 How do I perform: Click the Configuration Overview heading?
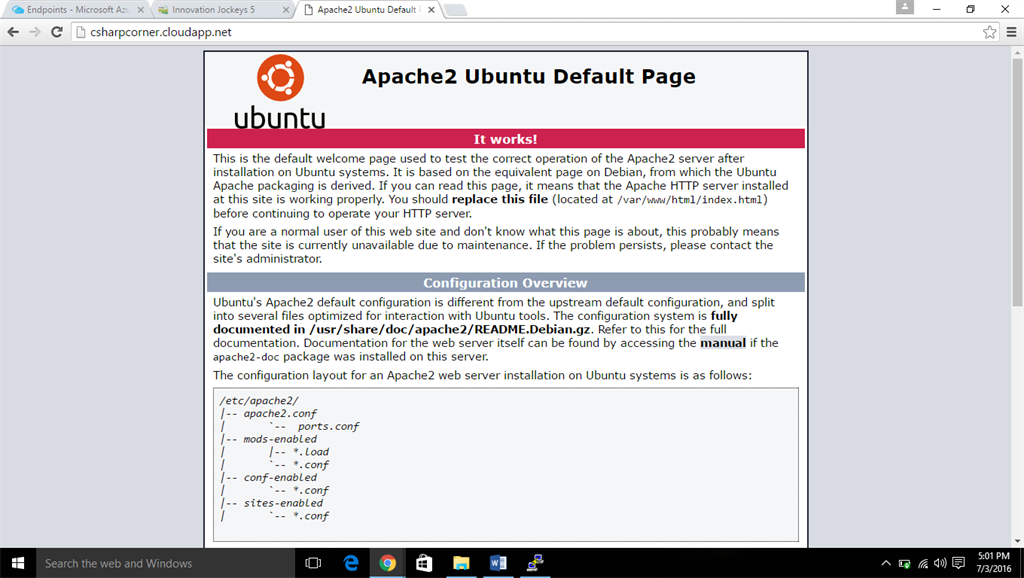tap(505, 283)
